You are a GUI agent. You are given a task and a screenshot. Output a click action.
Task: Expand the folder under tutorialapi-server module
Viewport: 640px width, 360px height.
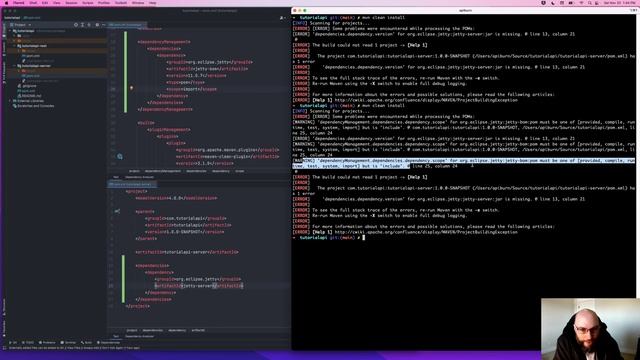[19, 71]
